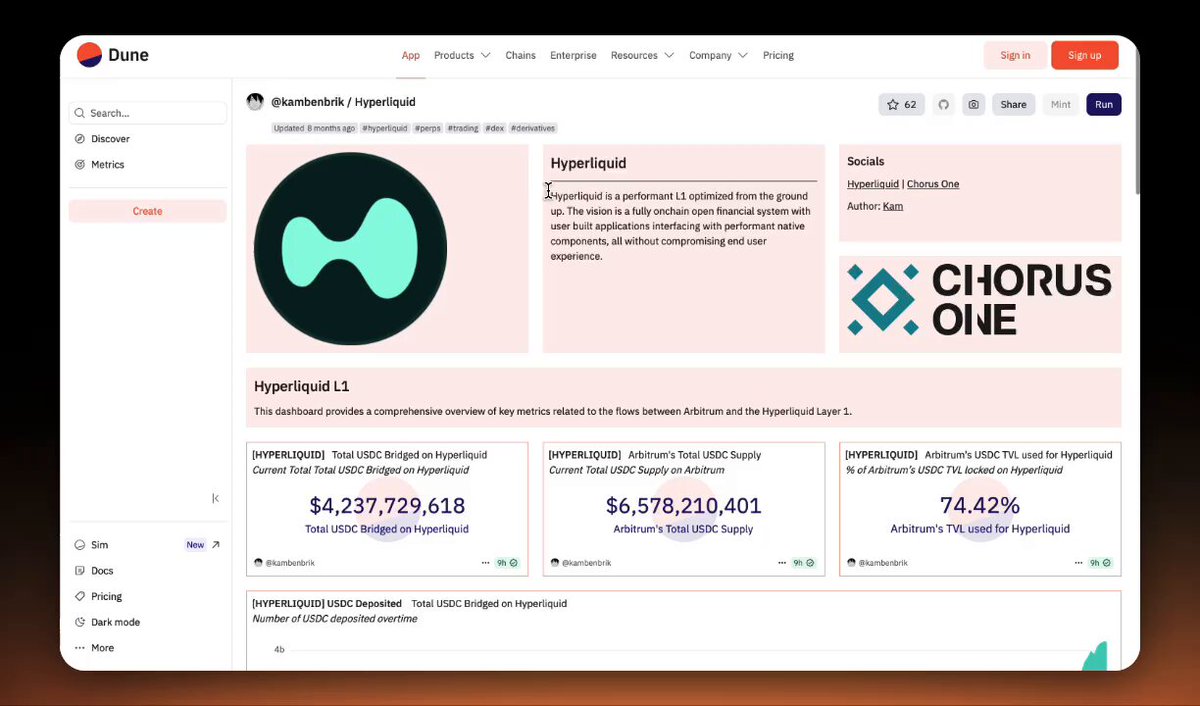The image size is (1200, 706).
Task: Click the Sign up button
Action: 1084,55
